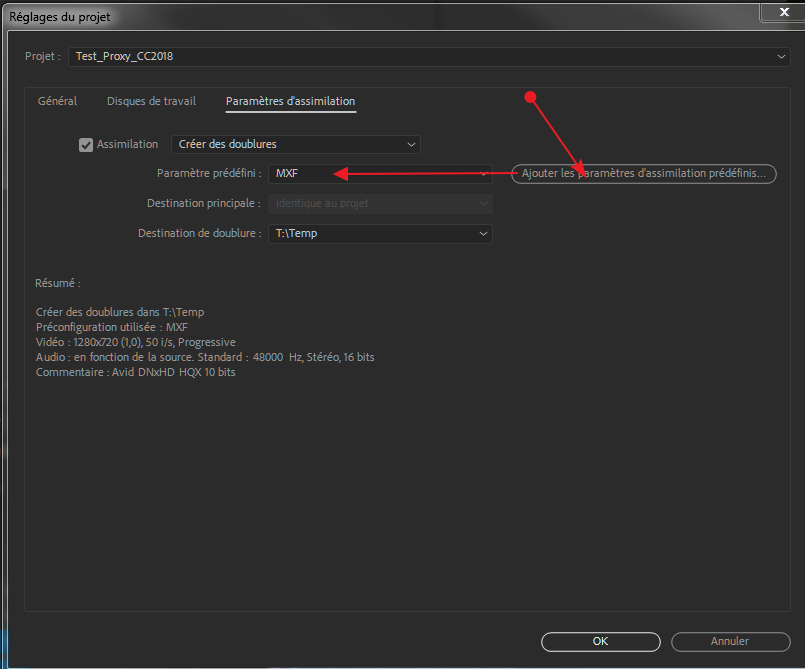
Task: Click the 'Commentaire : Avid DNxHD HQX 10 bits' line
Action: (136, 372)
